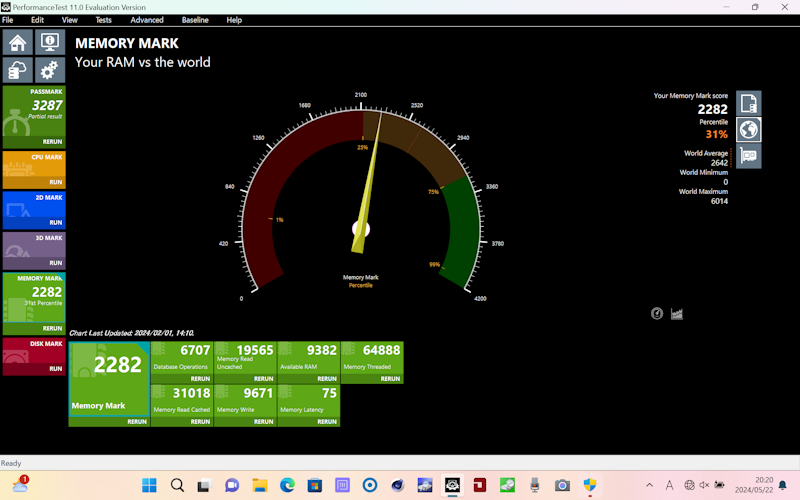Rerun the PassMark rating test
Screen dimensions: 800x500
click(x=52, y=141)
